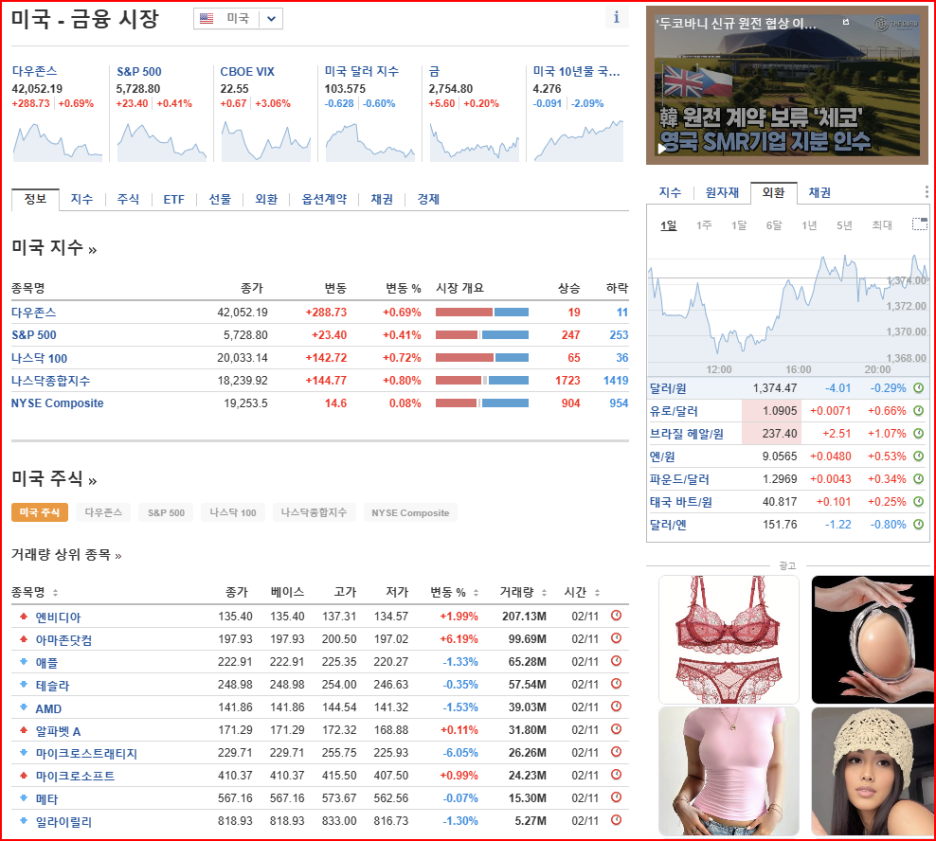The image size is (936, 841).
Task: Switch to the ETF tab
Action: click(174, 199)
